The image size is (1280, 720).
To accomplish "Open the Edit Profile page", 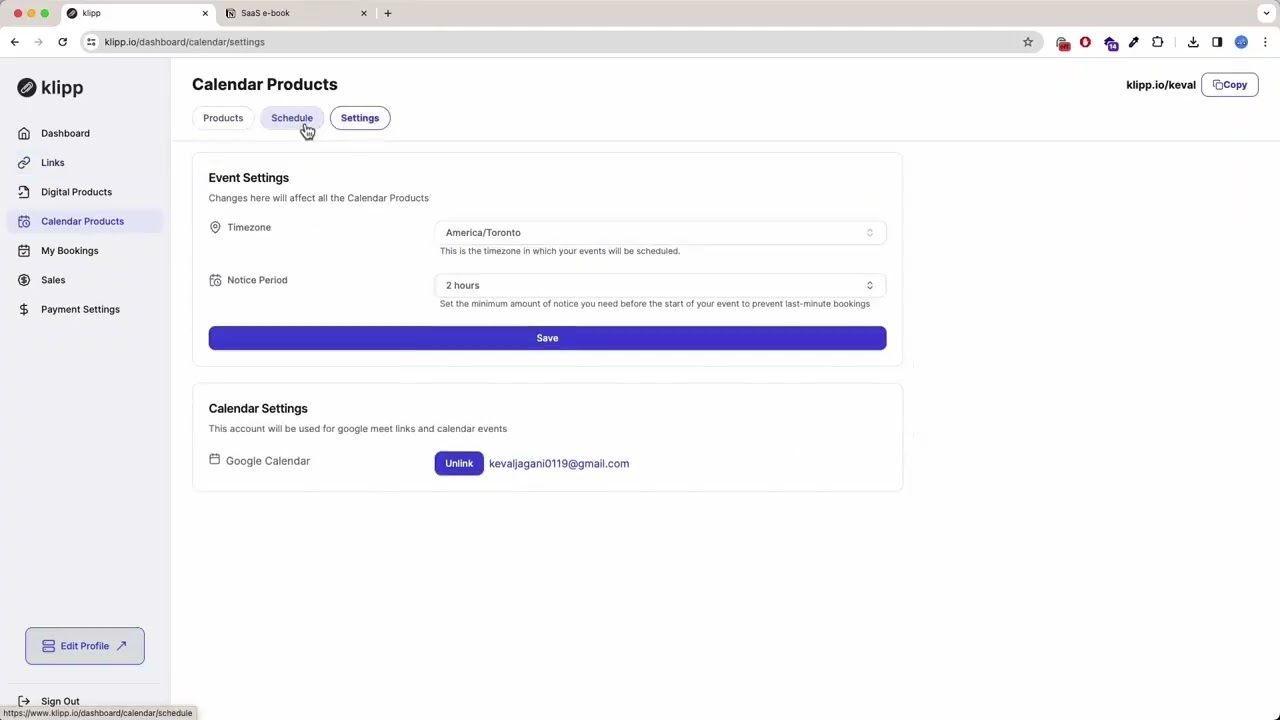I will [84, 645].
